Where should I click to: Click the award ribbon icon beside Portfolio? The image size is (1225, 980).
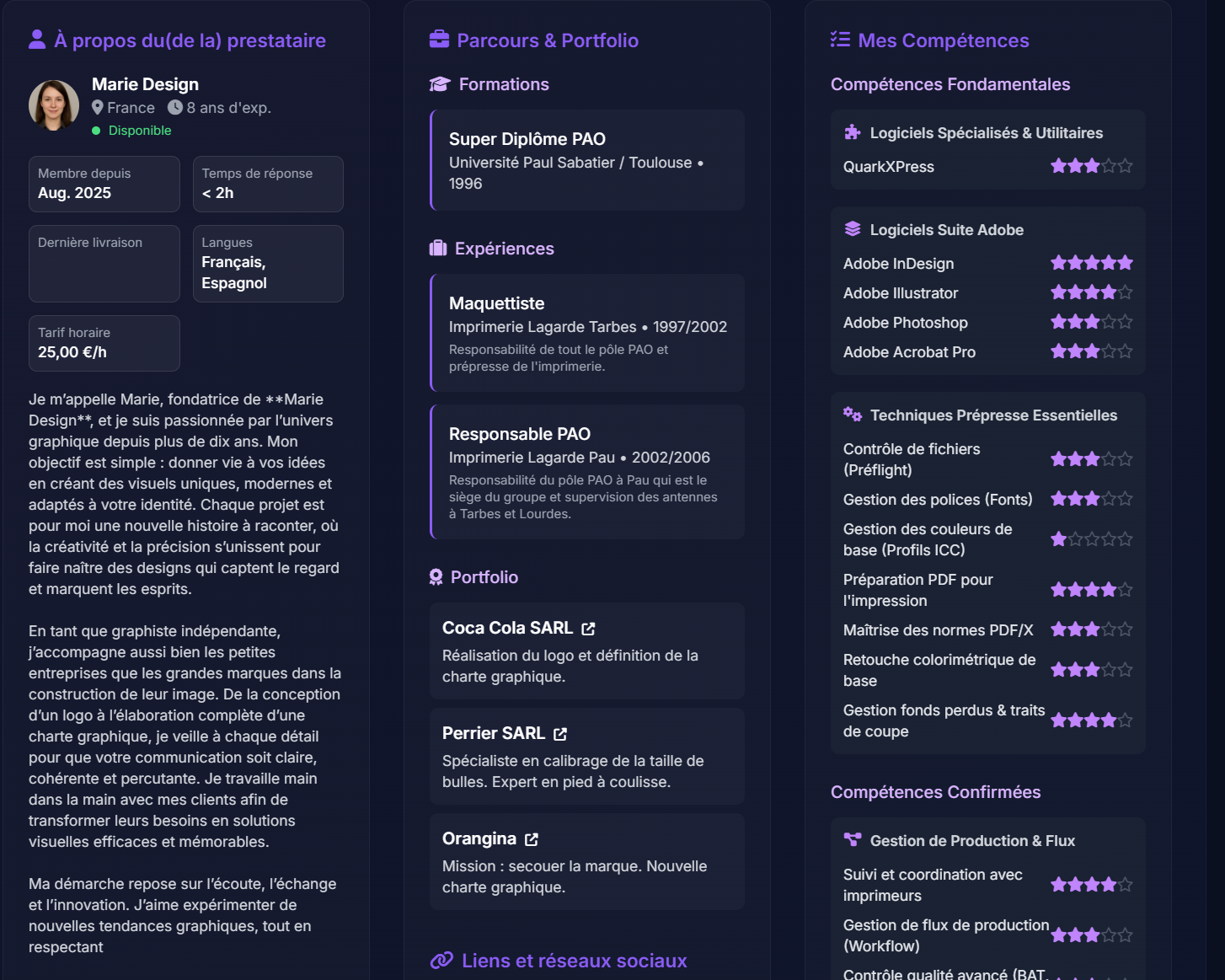point(436,577)
